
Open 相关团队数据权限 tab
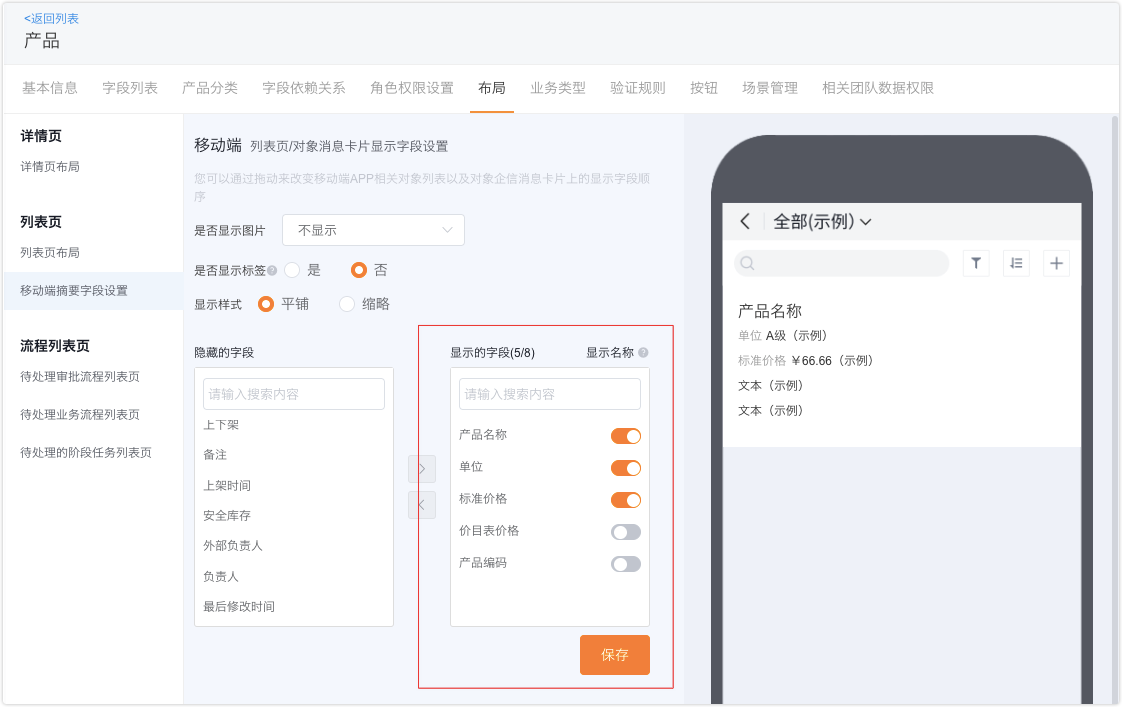tap(877, 88)
